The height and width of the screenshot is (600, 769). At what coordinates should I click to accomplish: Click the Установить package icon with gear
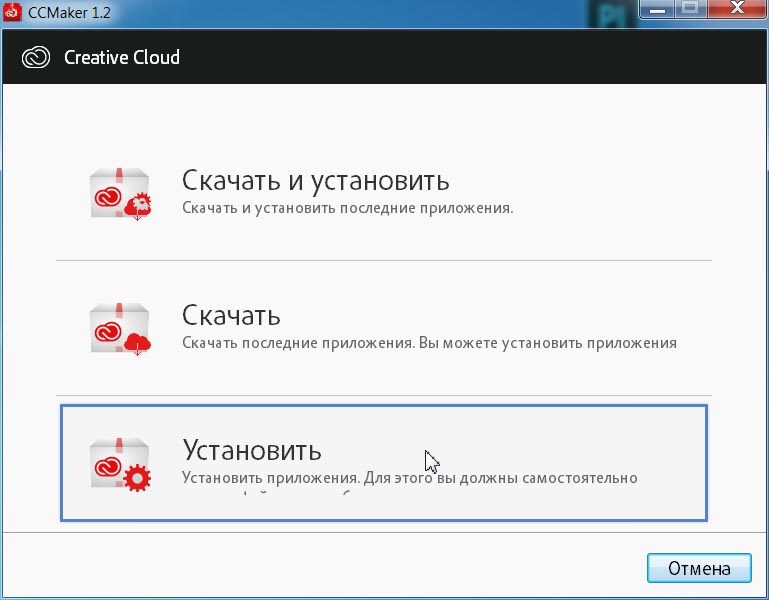click(121, 465)
